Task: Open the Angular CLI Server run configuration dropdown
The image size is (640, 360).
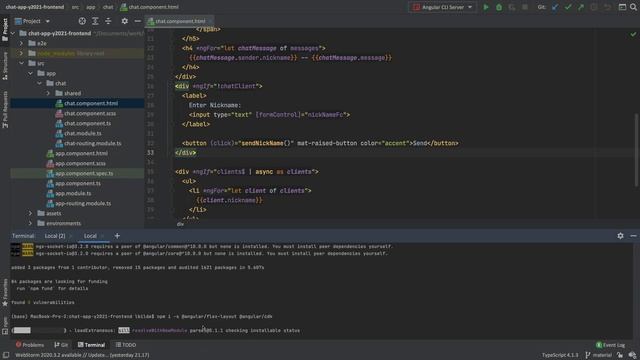Action: click(x=442, y=7)
